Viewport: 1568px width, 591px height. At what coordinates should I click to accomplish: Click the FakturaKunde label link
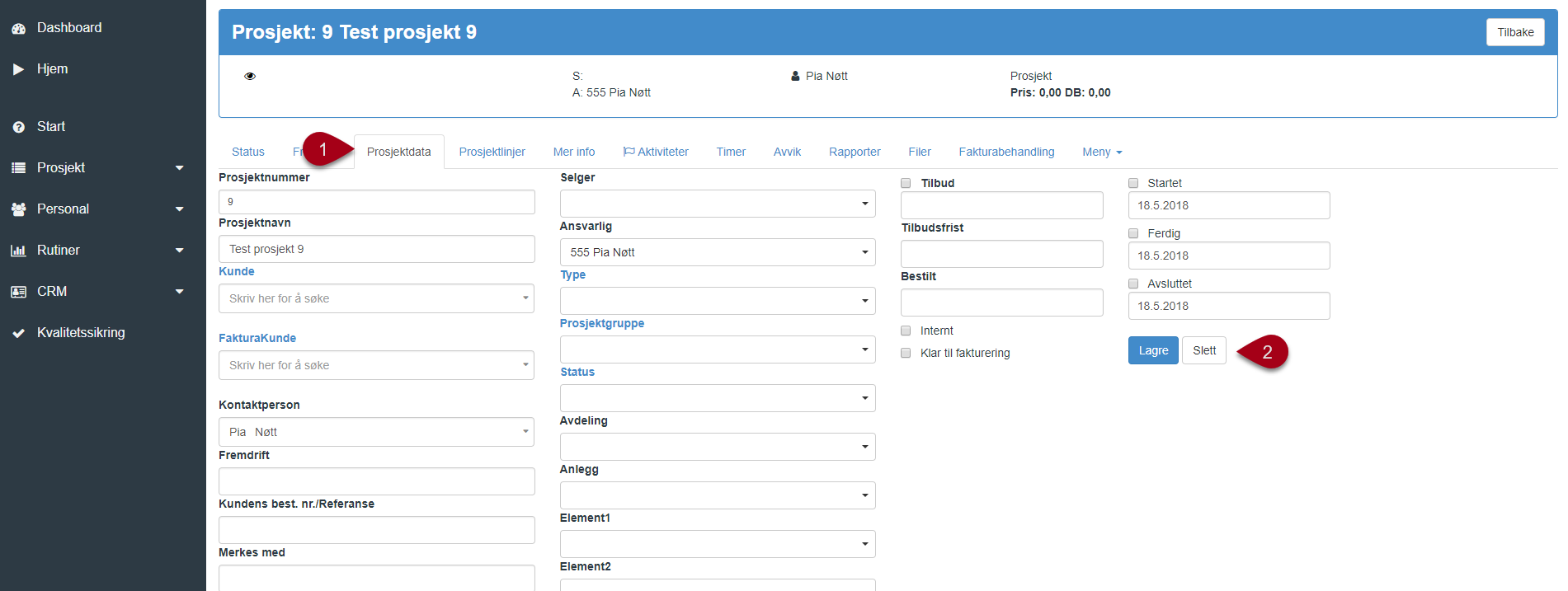pos(257,338)
